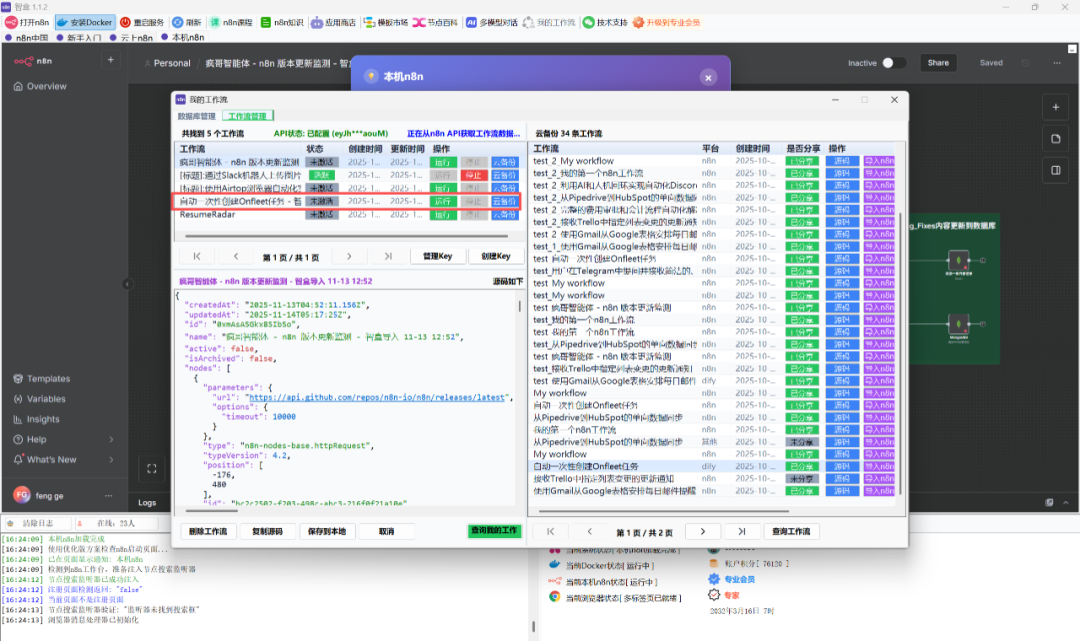Expand the Help menu in sidebar
The width and height of the screenshot is (1080, 641).
coord(37,439)
